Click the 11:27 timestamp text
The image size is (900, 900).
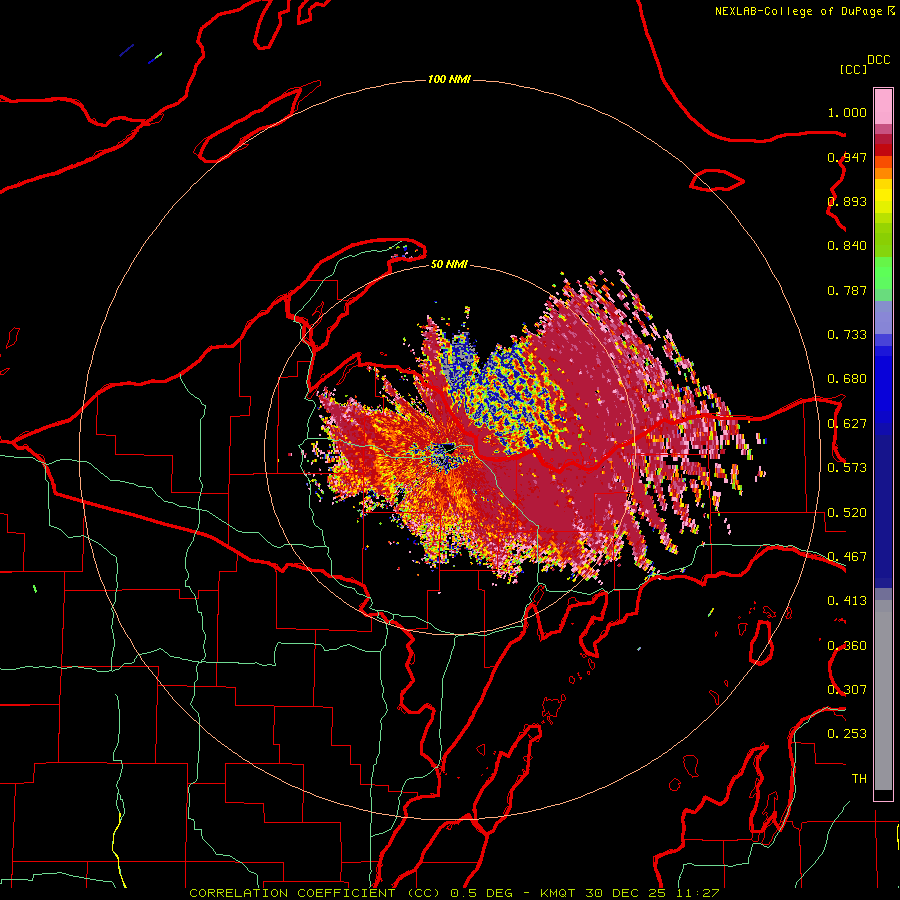coord(697,893)
